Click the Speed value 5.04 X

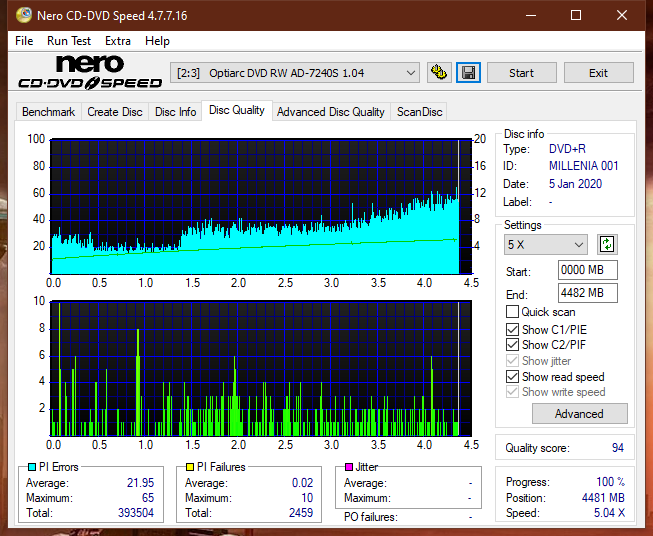[x=609, y=513]
